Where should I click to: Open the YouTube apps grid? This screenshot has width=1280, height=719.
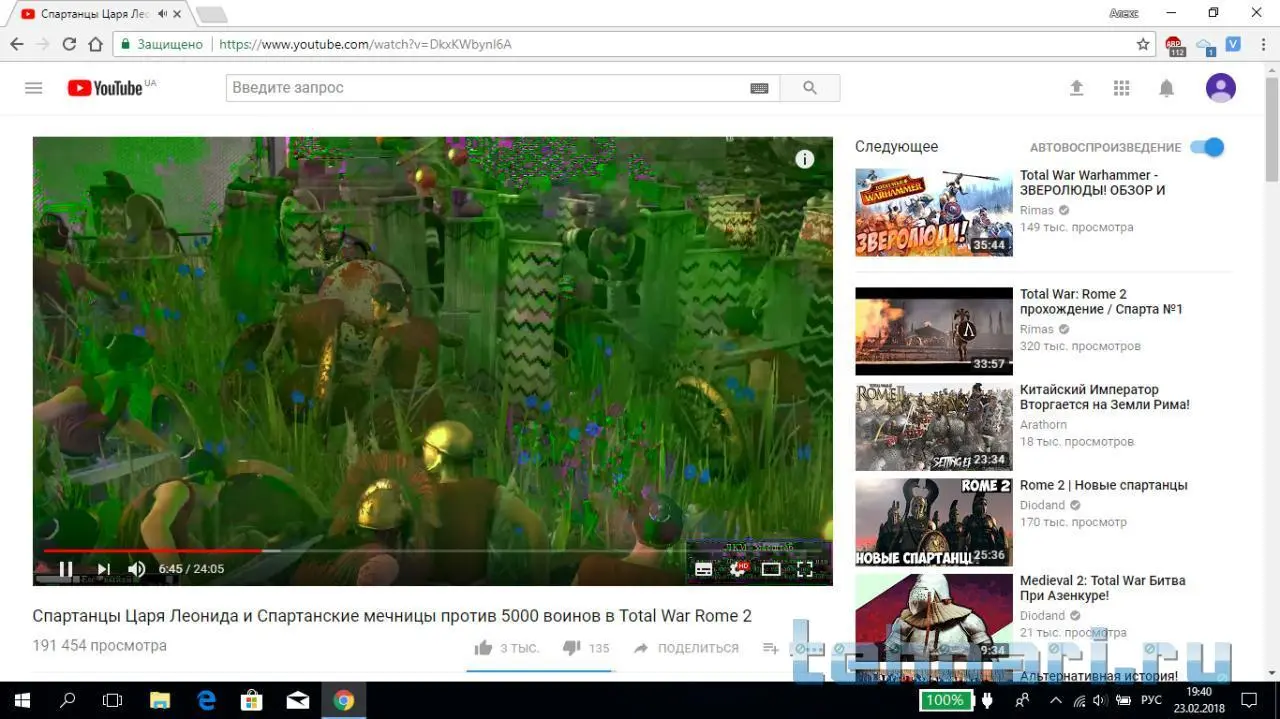coord(1122,88)
